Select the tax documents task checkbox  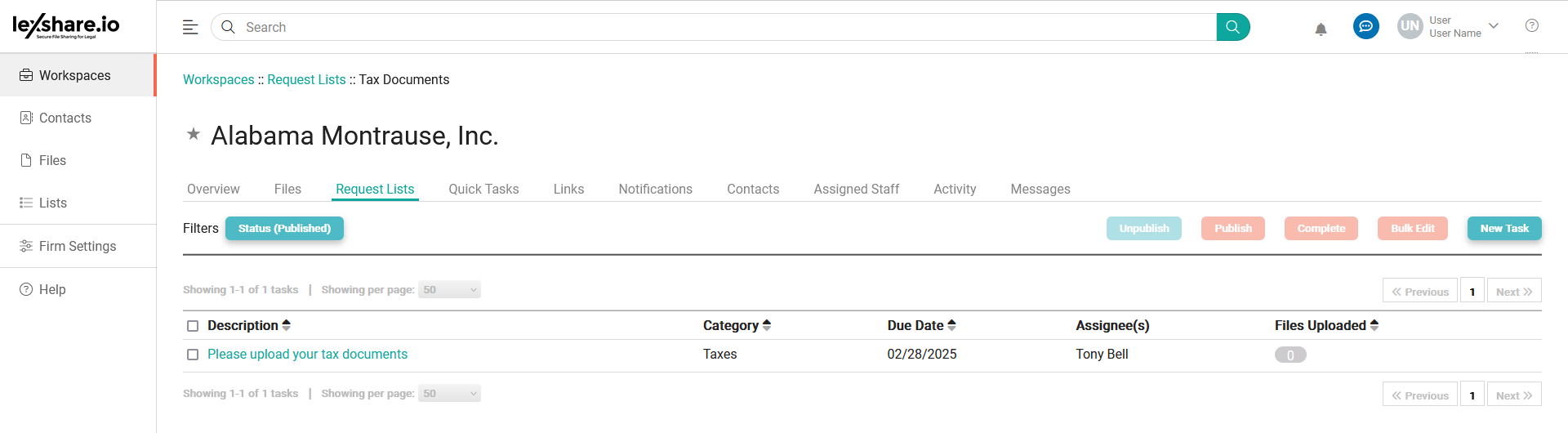point(193,355)
